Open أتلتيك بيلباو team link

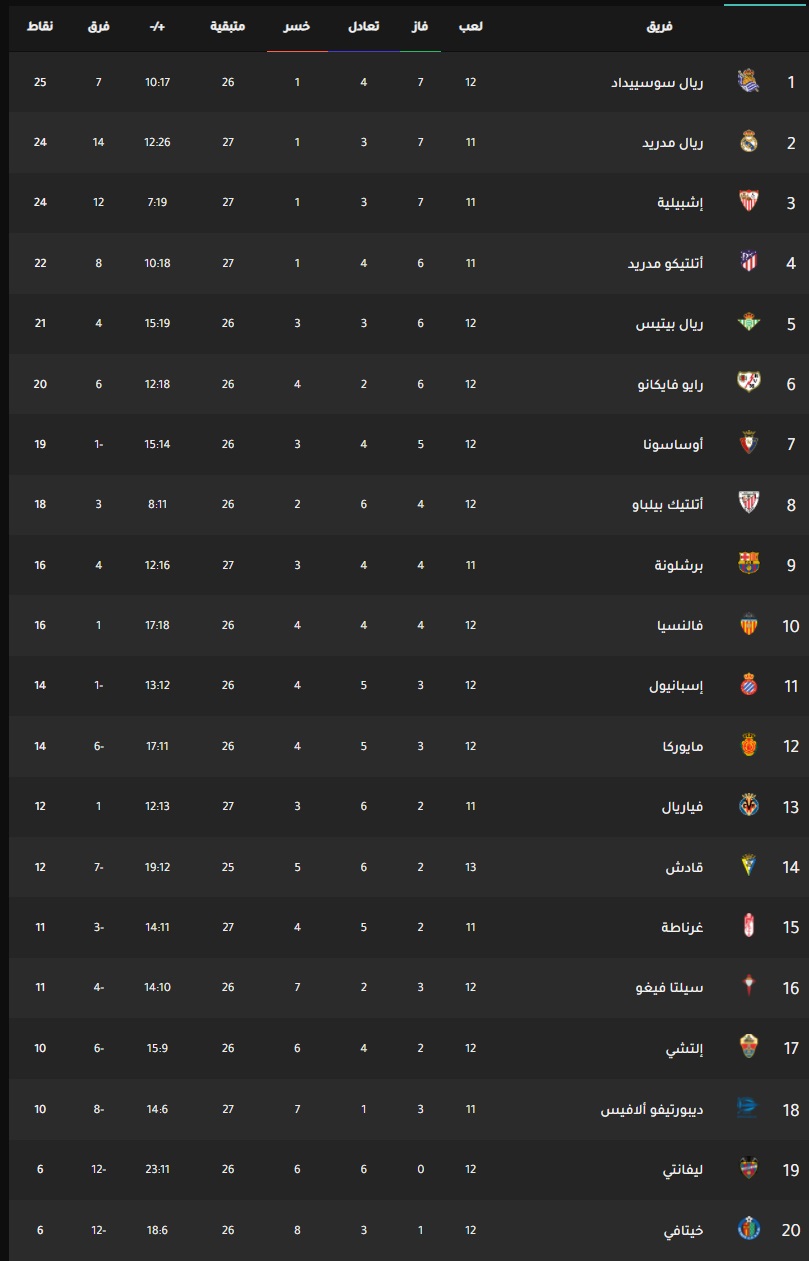click(x=670, y=505)
